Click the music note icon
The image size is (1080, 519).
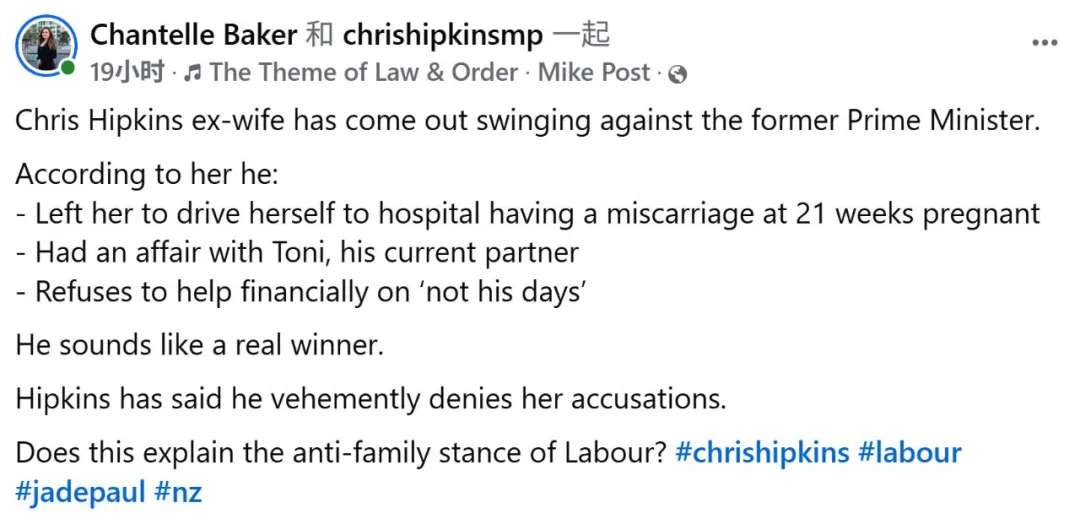pyautogui.click(x=194, y=73)
